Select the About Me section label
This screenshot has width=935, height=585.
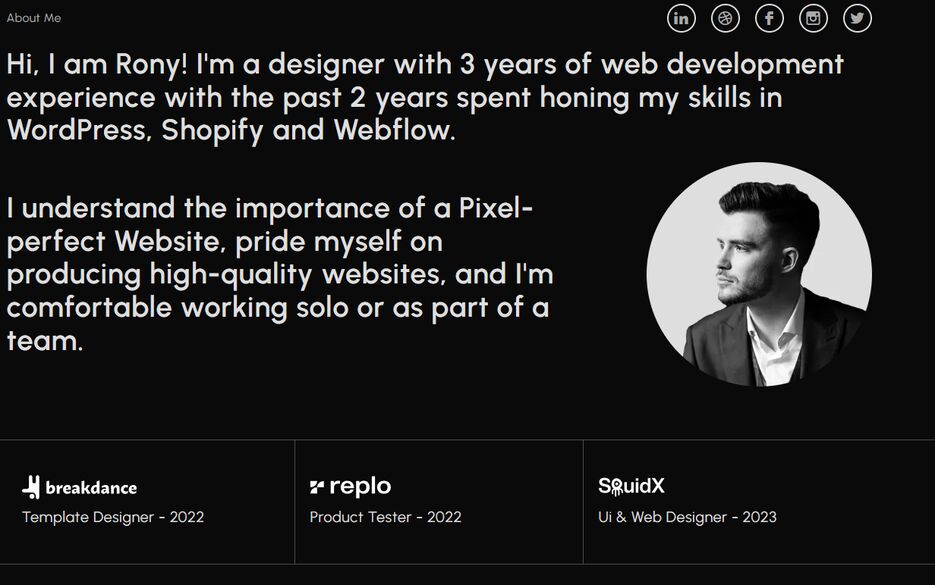pyautogui.click(x=34, y=18)
